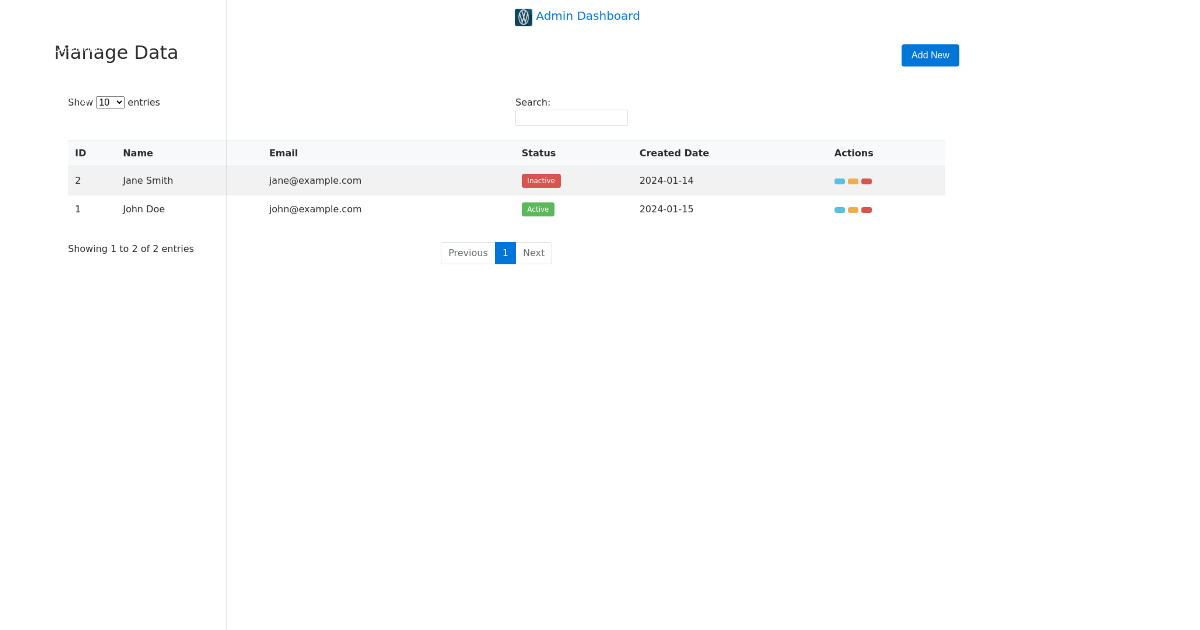
Task: Focus the Search input field
Action: pyautogui.click(x=571, y=118)
